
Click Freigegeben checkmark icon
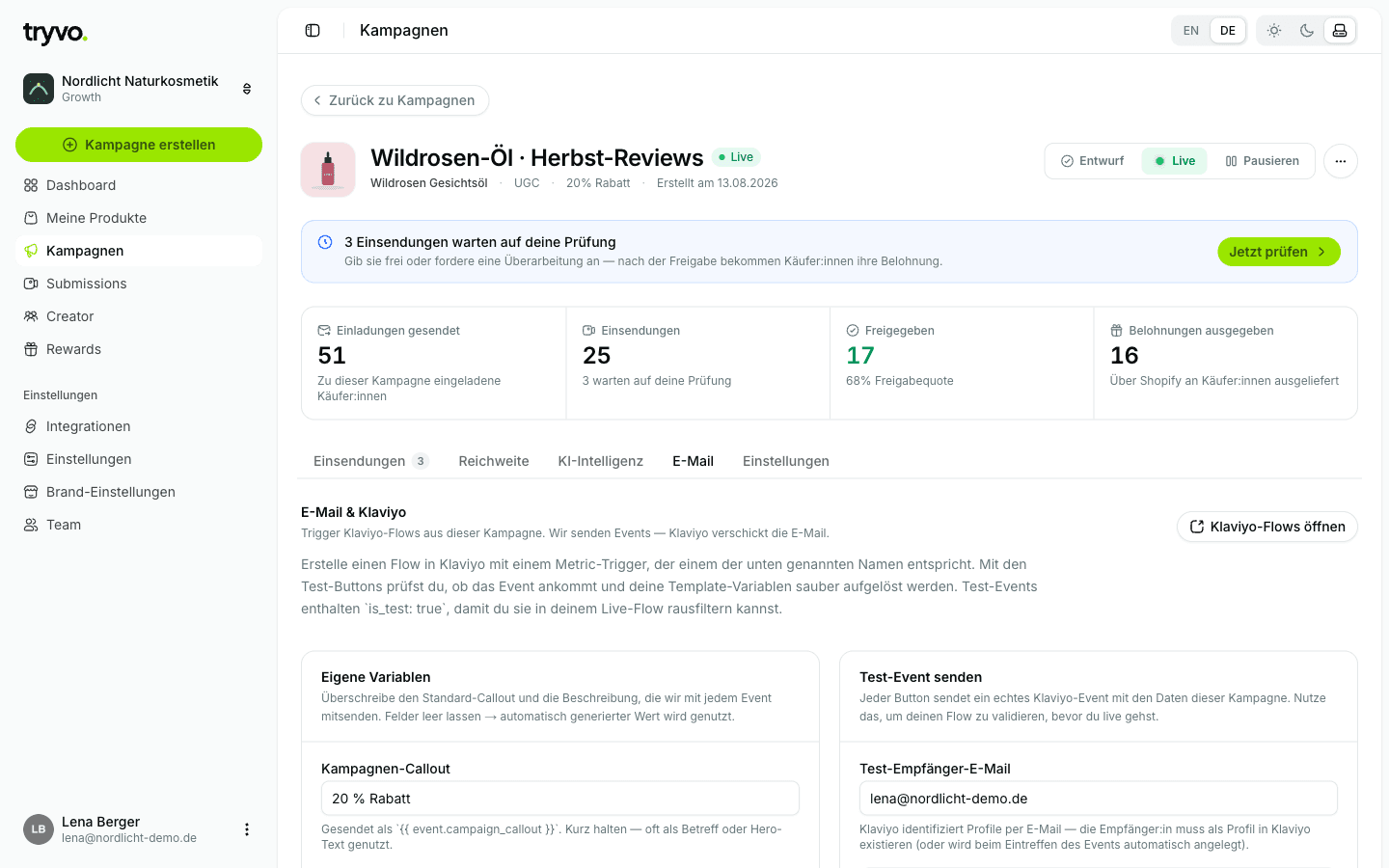[x=853, y=331]
